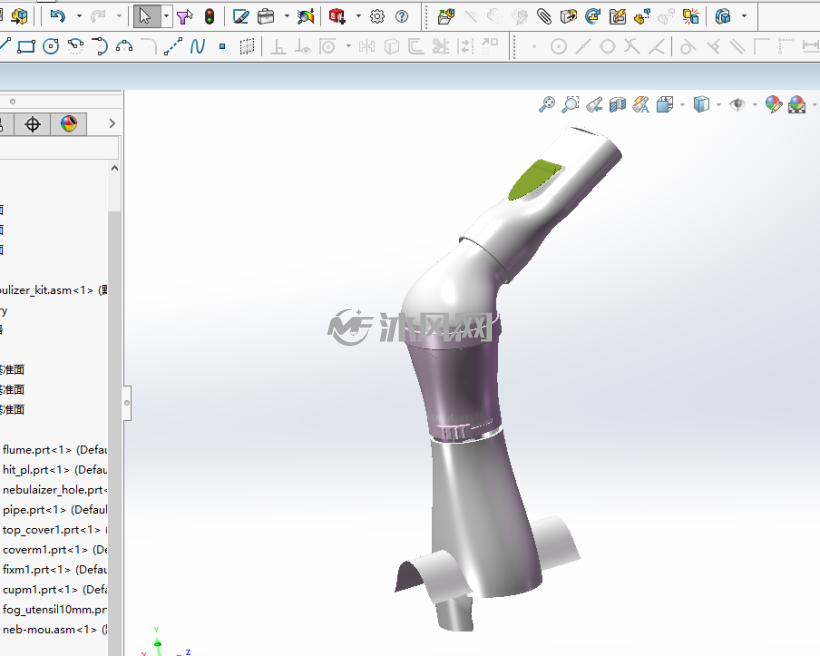Toggle the Section View icon
Image resolution: width=820 pixels, height=656 pixels.
(x=618, y=105)
